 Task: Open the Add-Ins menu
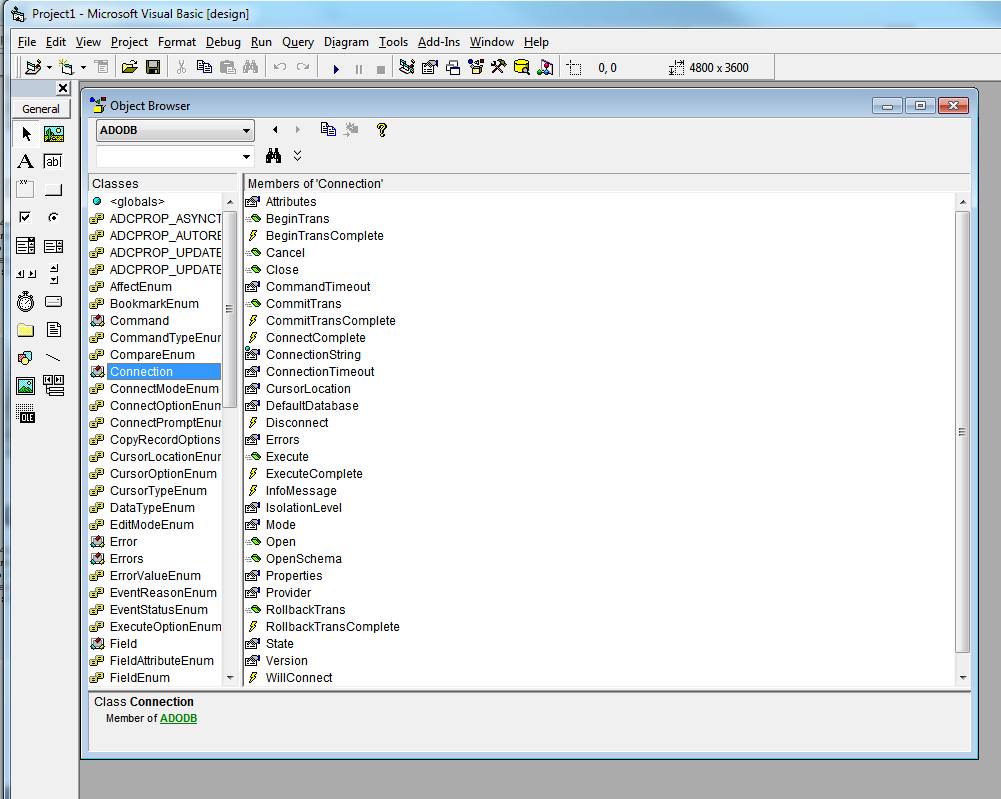point(438,42)
